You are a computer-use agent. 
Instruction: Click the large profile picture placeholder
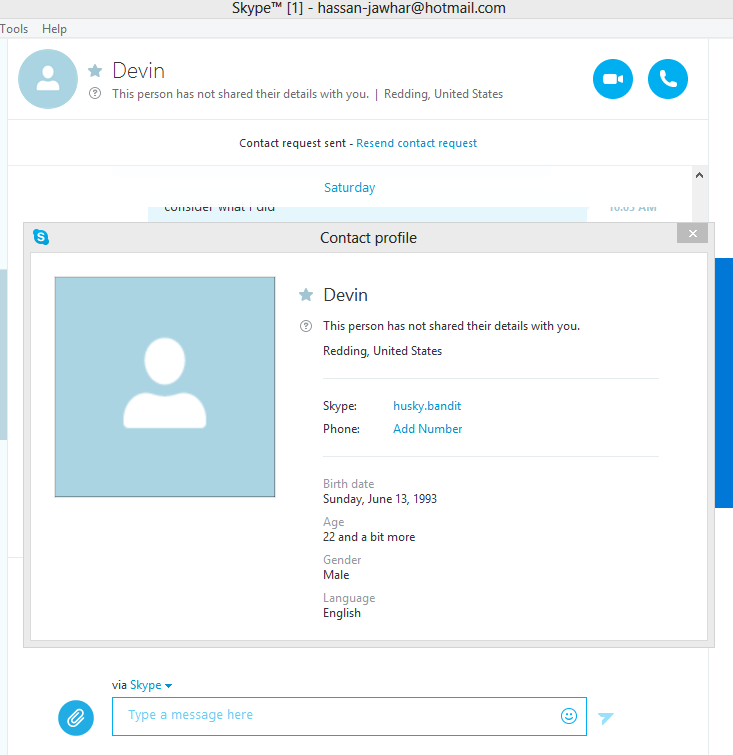165,387
